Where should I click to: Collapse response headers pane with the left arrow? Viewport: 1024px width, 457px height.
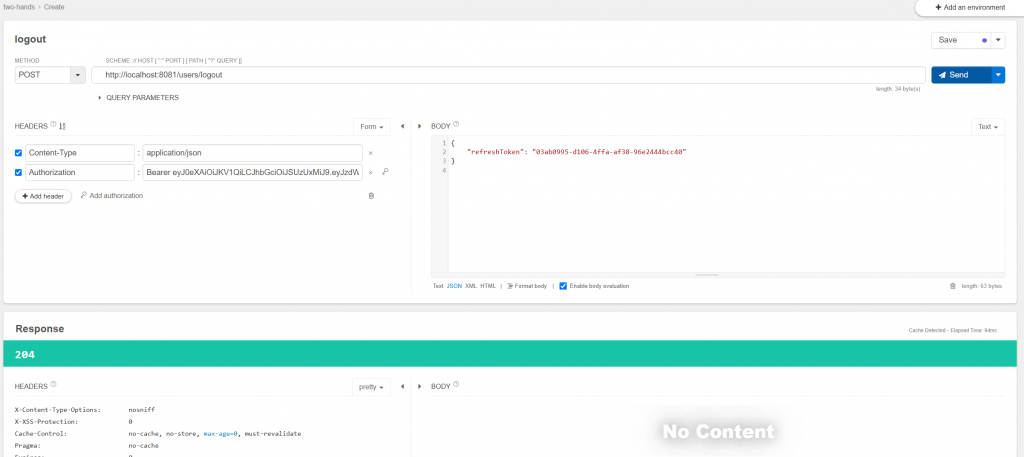pos(402,386)
